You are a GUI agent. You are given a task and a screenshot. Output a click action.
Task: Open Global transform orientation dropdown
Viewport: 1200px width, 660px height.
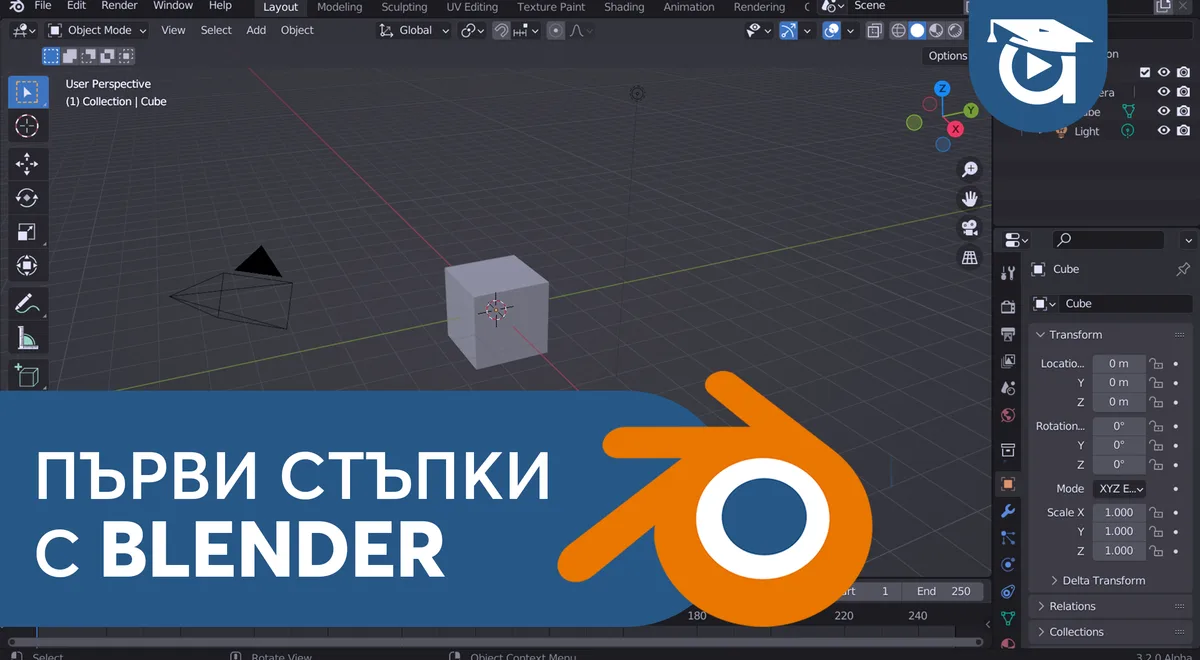tap(414, 31)
